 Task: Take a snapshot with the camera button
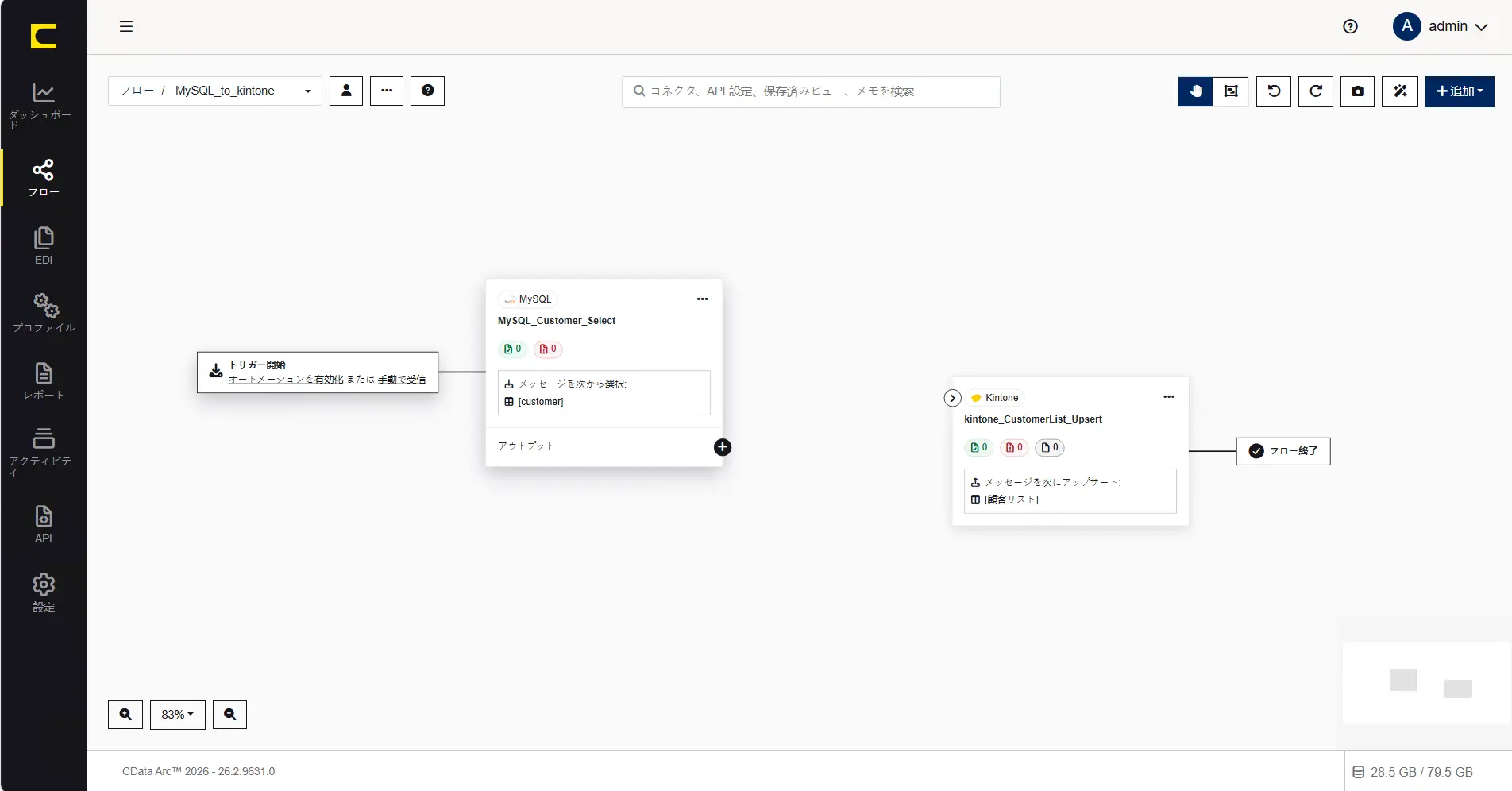coord(1358,91)
